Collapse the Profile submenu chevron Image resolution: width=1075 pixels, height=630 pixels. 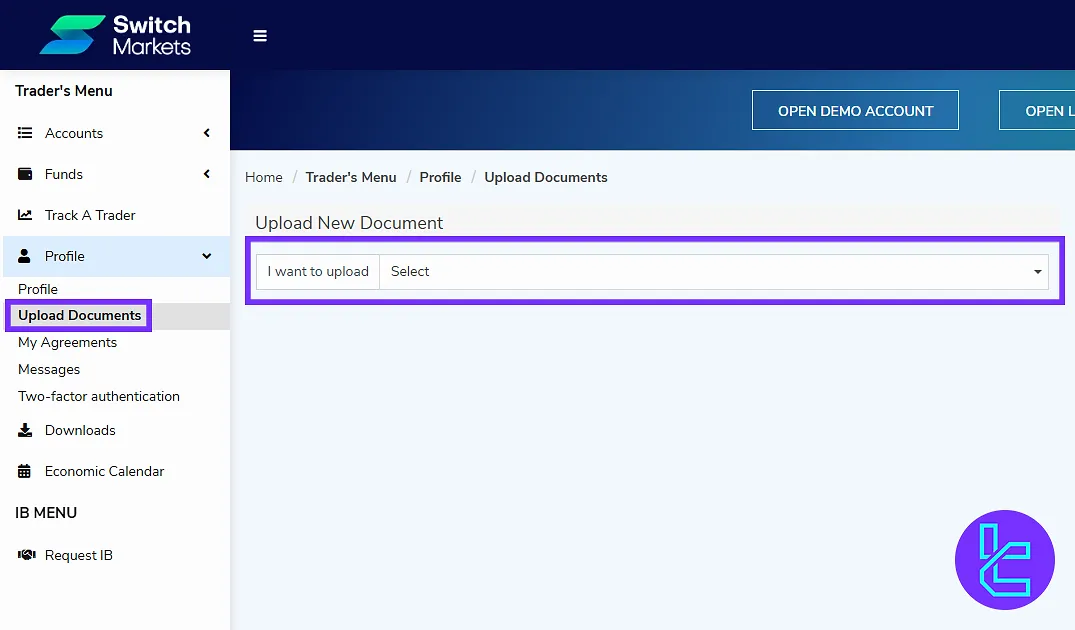206,256
